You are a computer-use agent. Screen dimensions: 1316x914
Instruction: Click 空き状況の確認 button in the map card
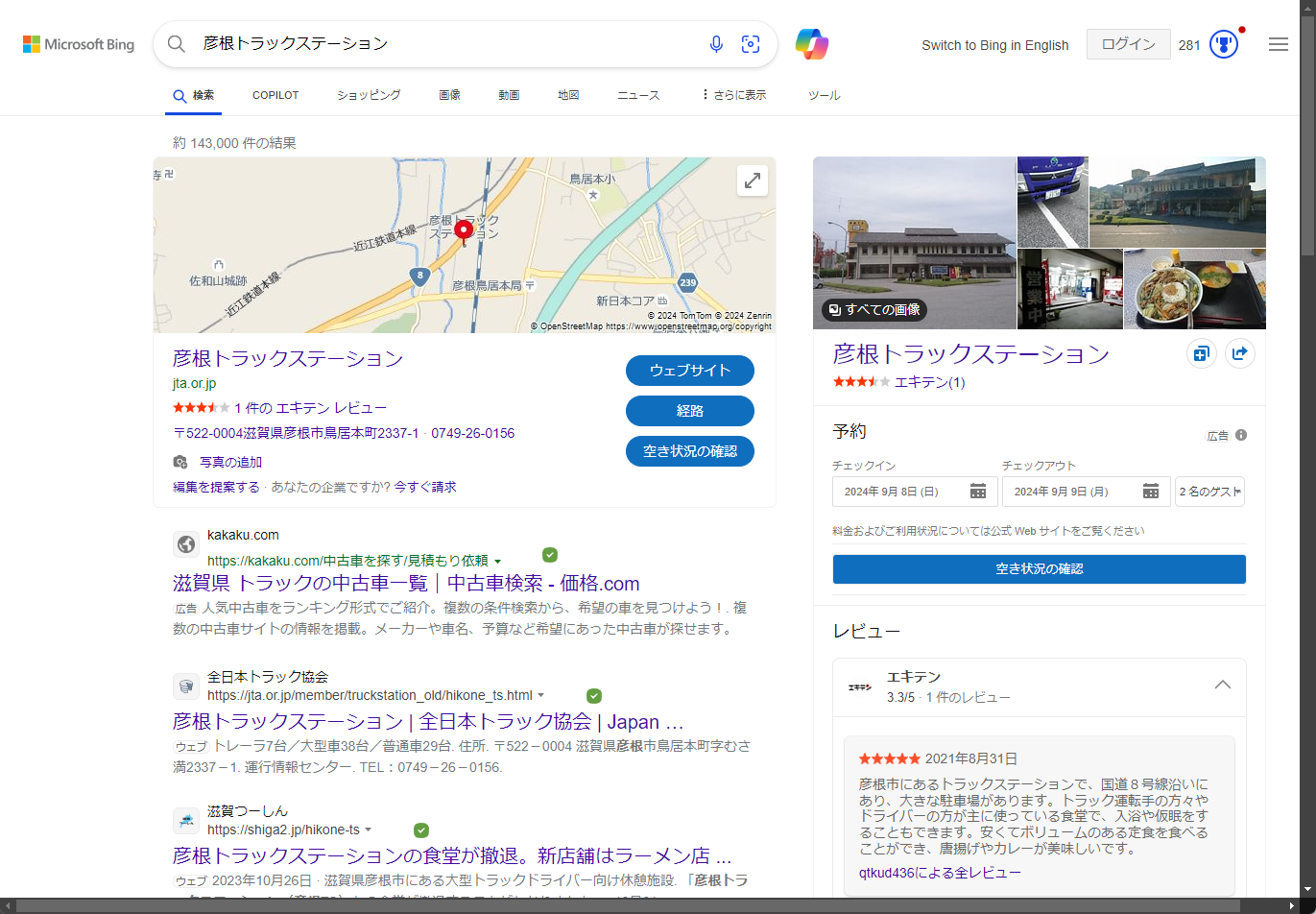click(690, 451)
